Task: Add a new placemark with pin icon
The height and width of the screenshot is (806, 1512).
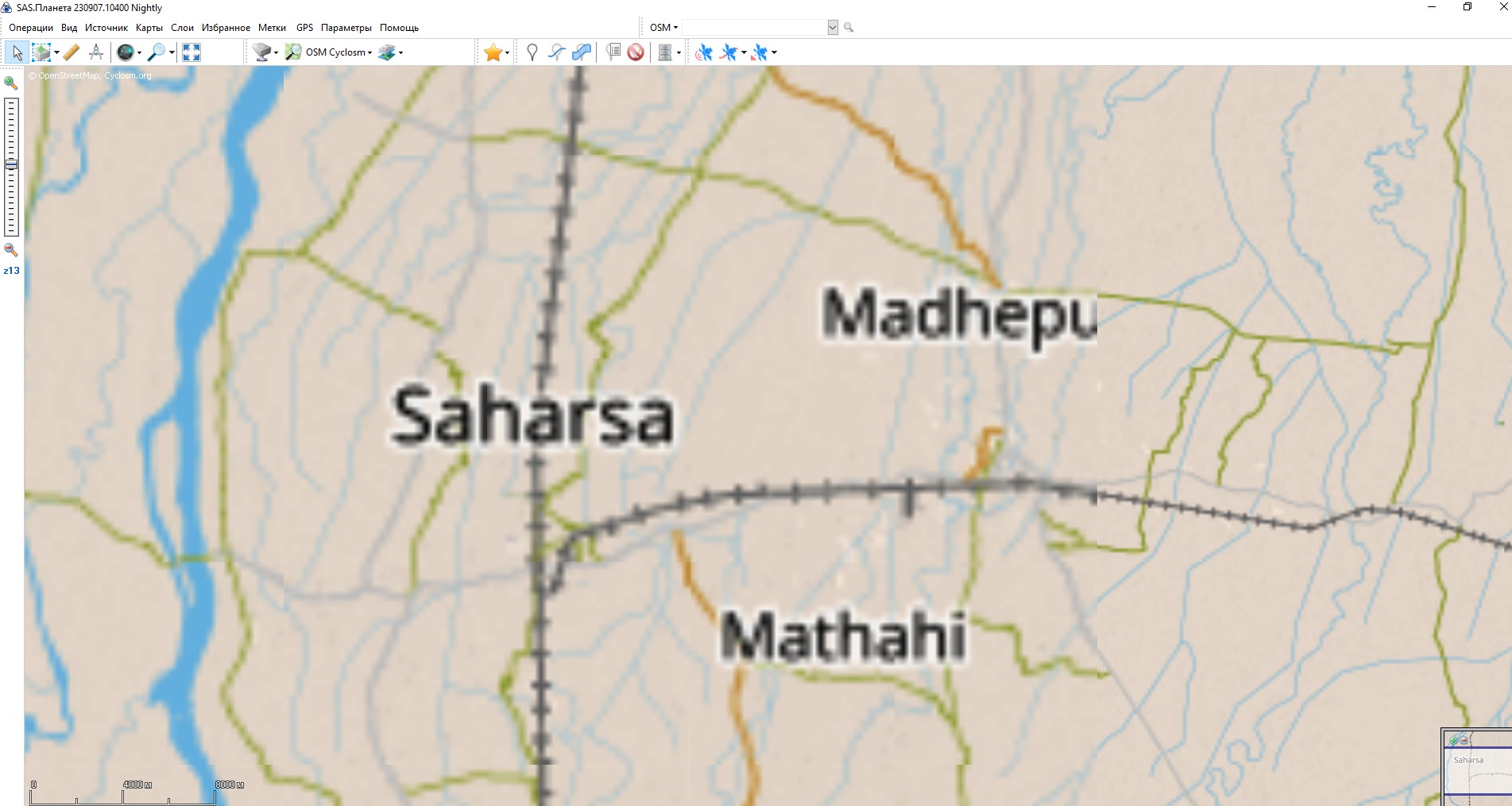Action: [532, 52]
